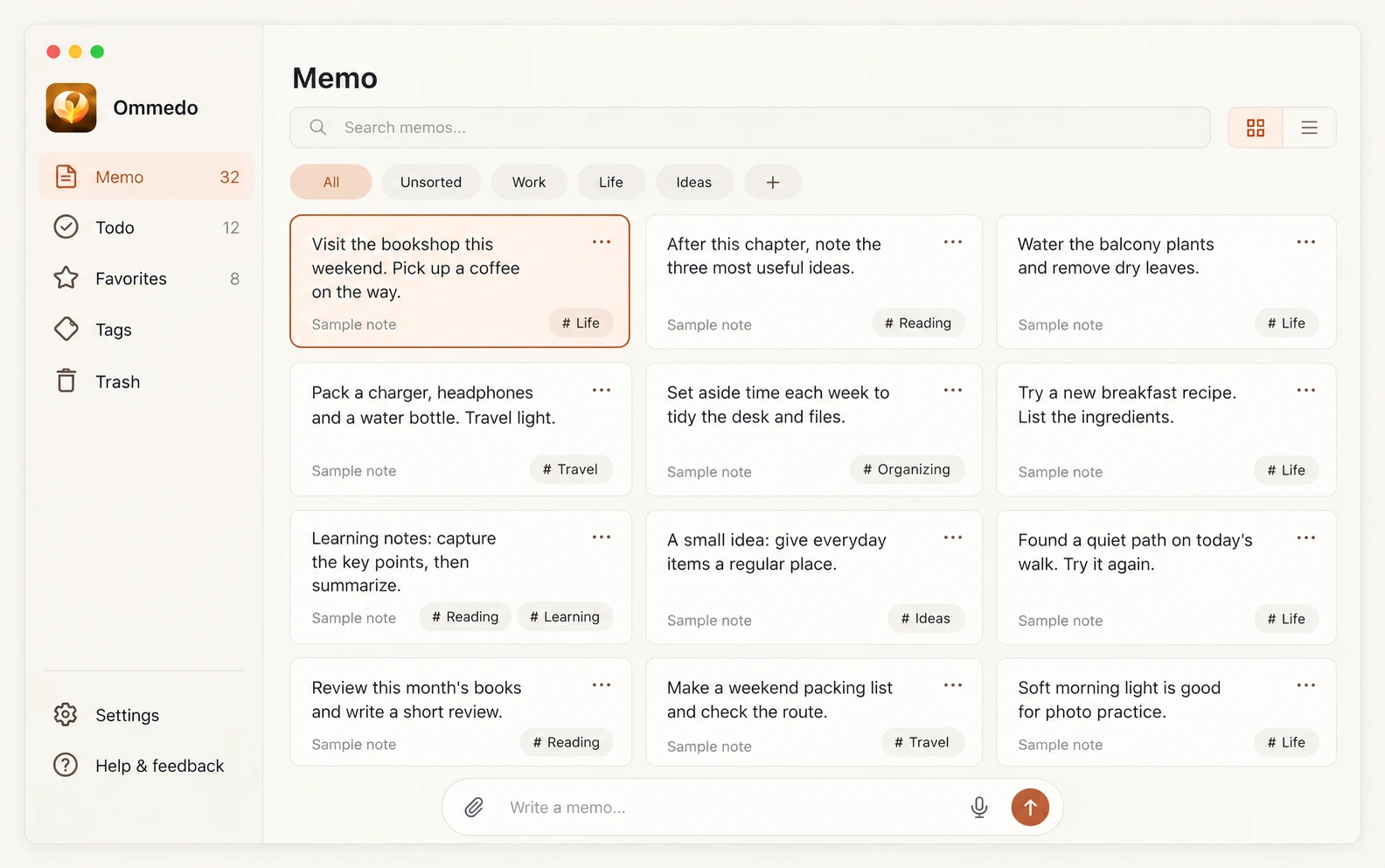The image size is (1385, 868).
Task: Show only Life category memos
Action: point(611,182)
